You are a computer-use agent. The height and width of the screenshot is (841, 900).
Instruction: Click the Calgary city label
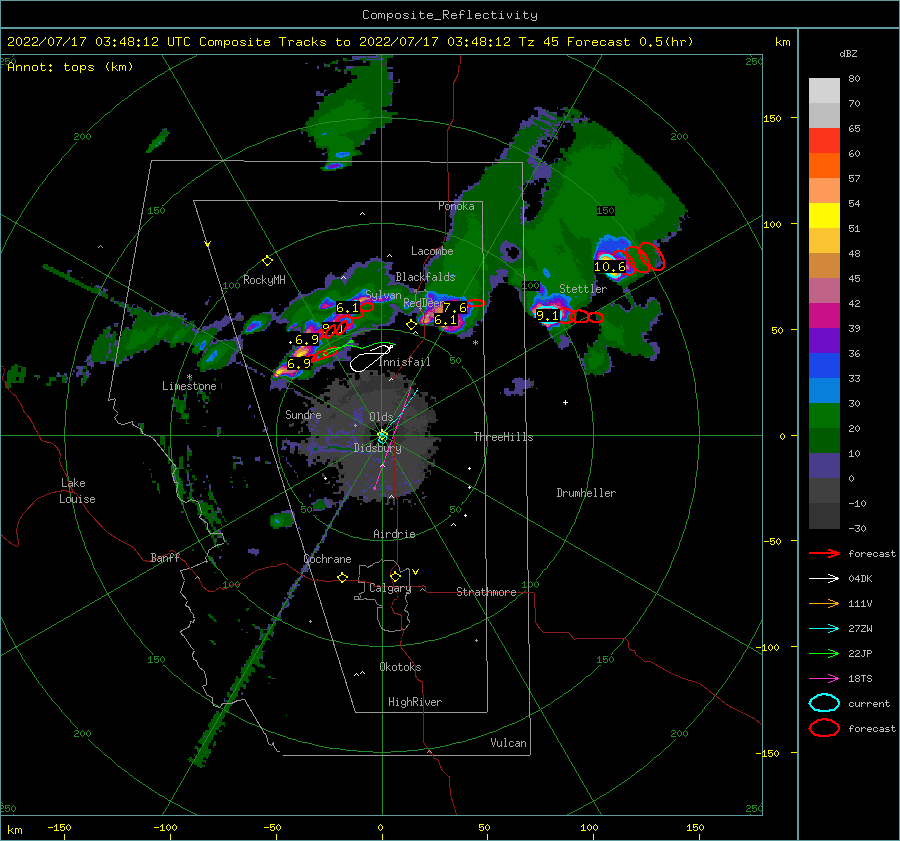tap(390, 588)
